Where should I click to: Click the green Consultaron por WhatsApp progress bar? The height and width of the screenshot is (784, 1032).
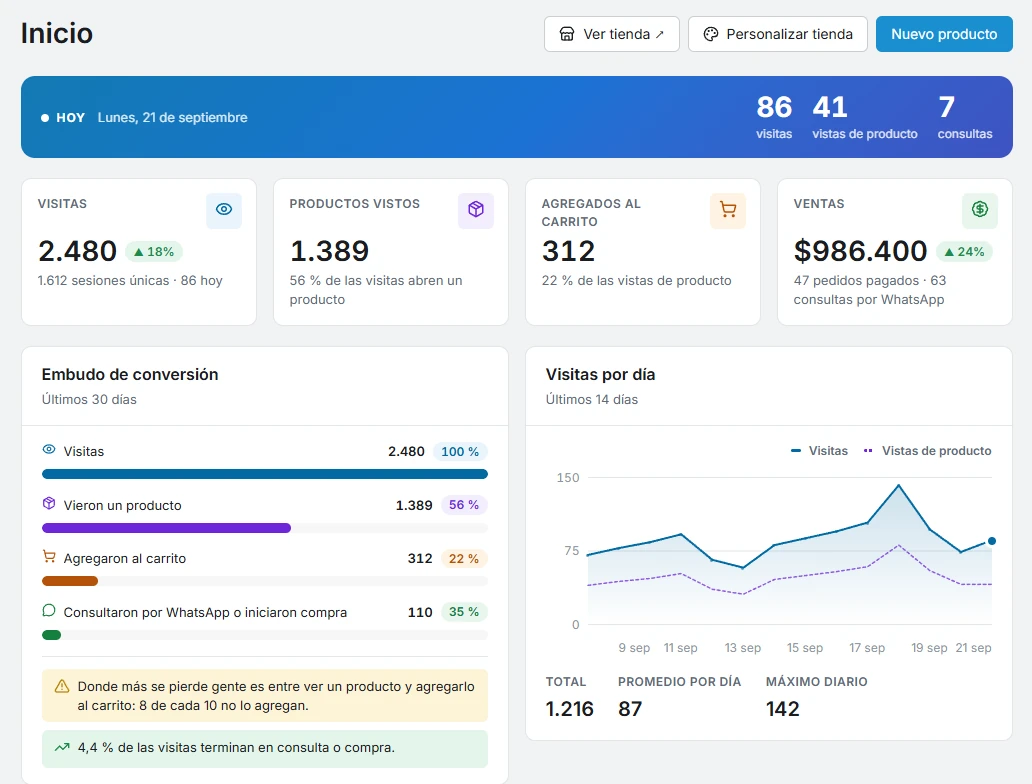tap(51, 635)
